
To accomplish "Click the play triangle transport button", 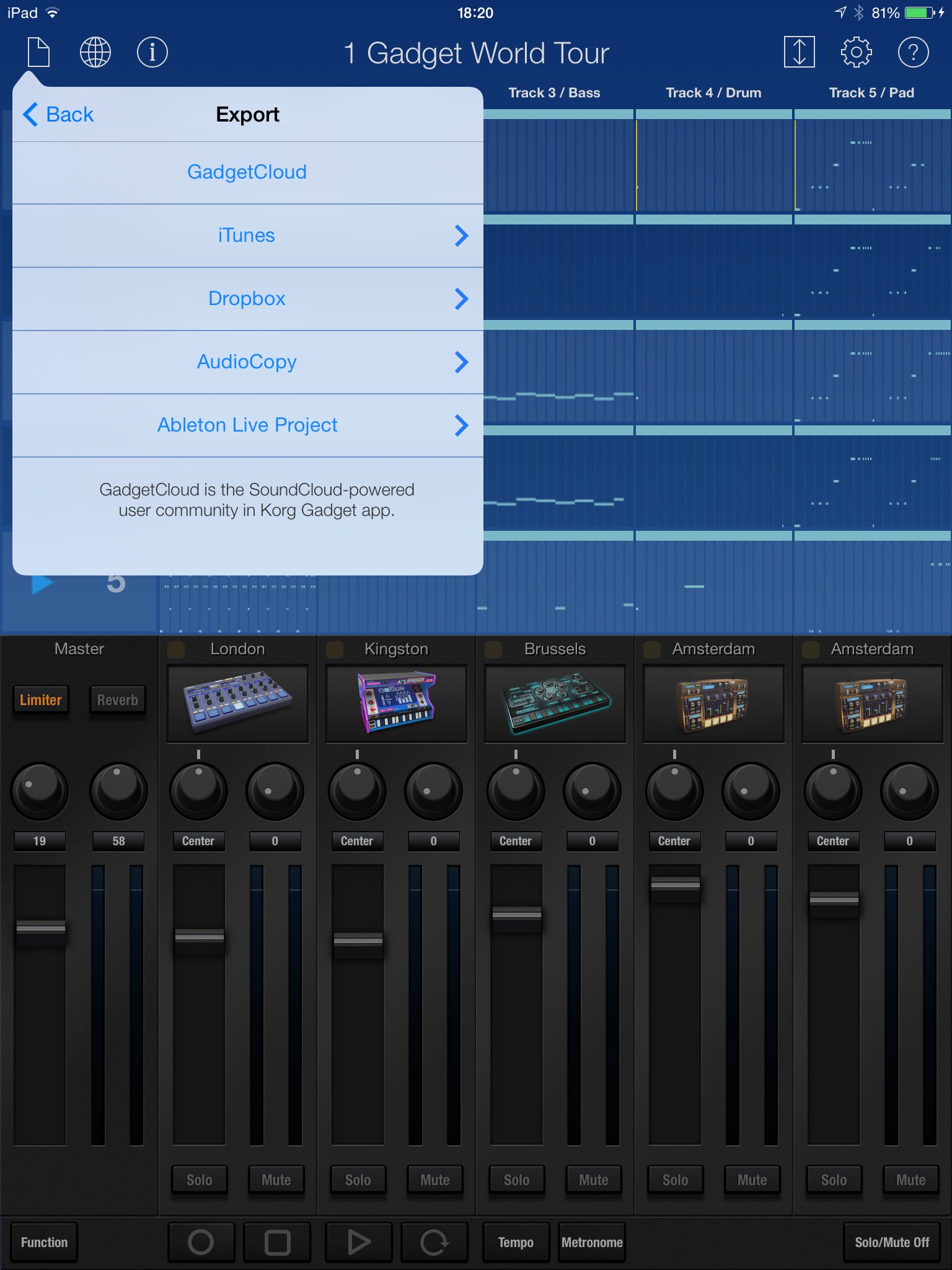I will click(x=359, y=1242).
